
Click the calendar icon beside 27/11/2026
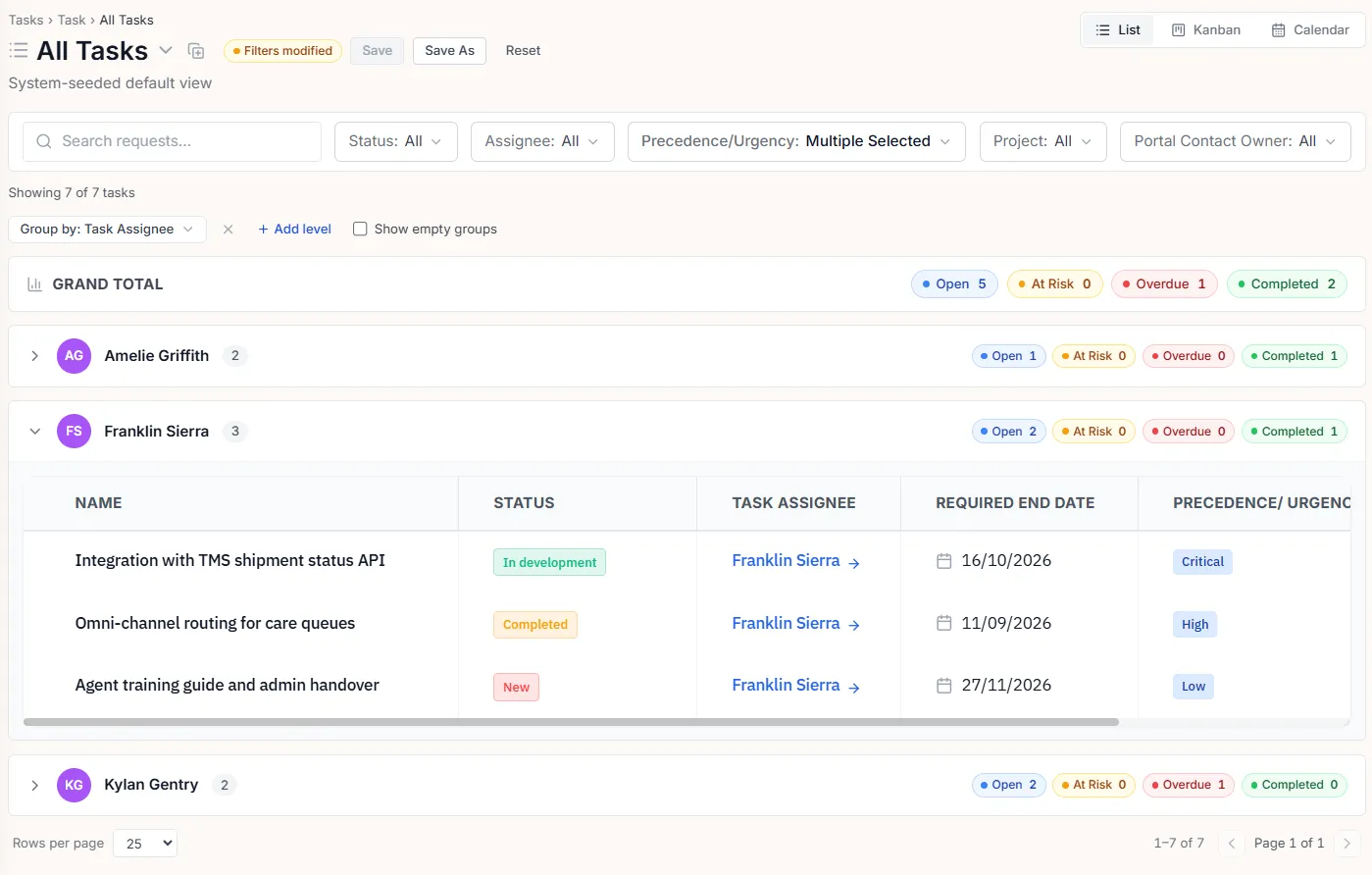point(944,686)
